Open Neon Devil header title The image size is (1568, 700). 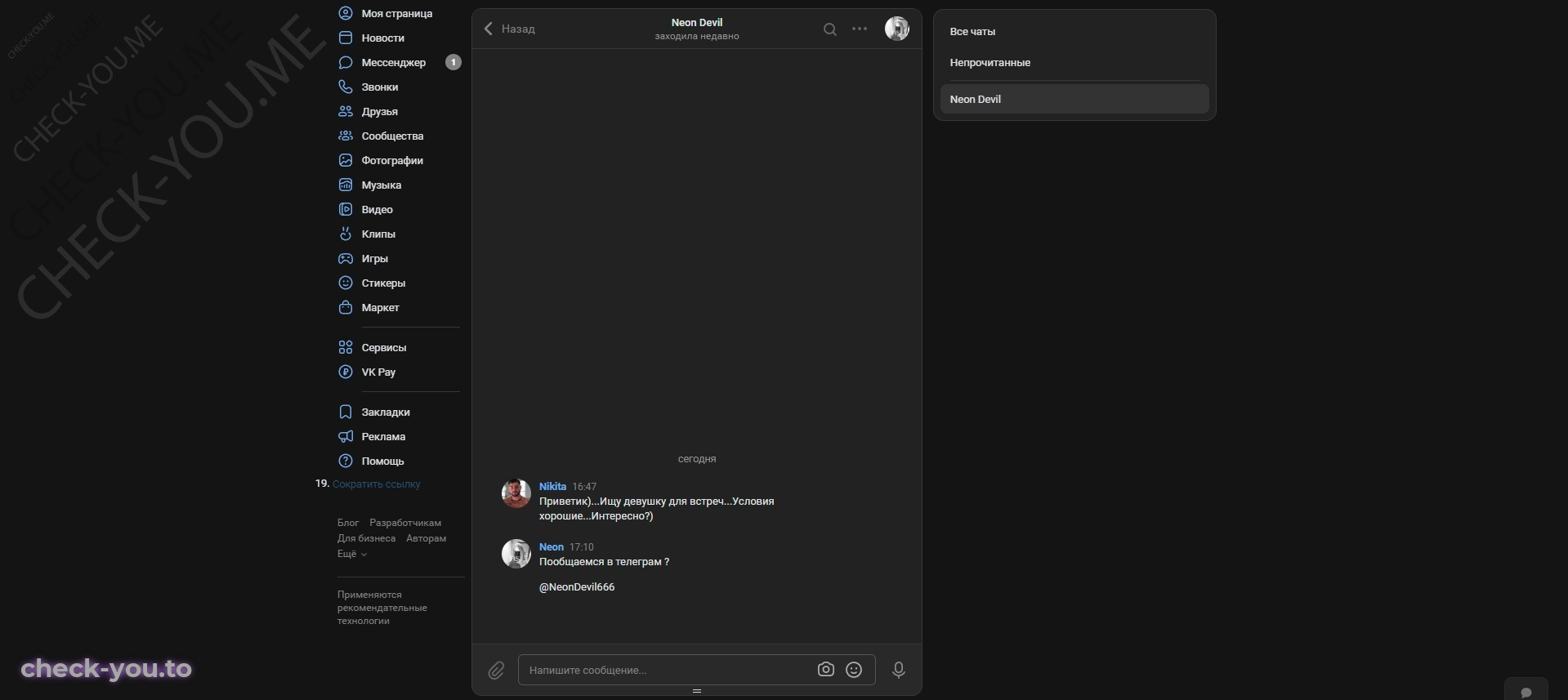point(697,23)
